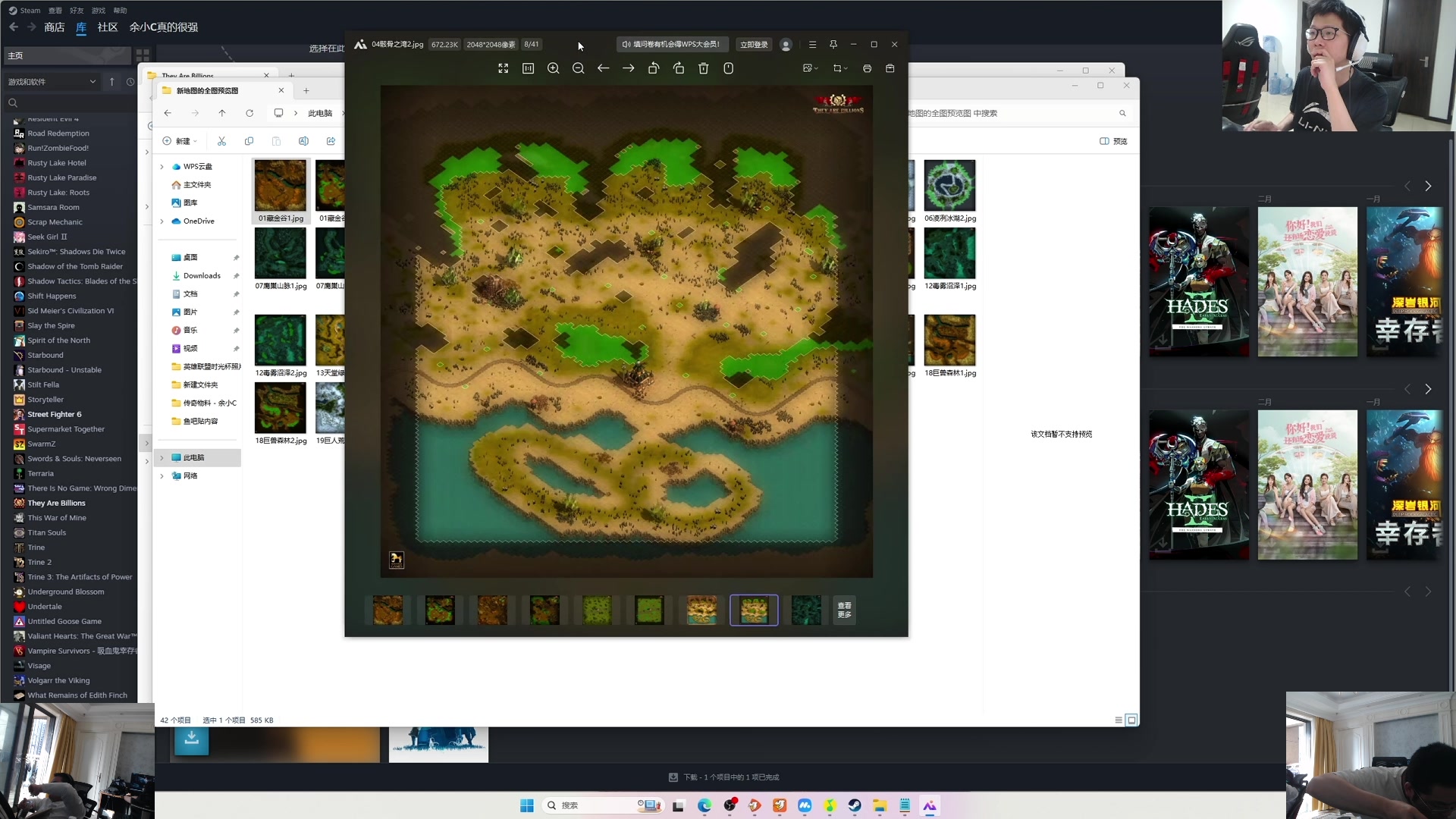Add a new Explorer tab

(x=306, y=90)
